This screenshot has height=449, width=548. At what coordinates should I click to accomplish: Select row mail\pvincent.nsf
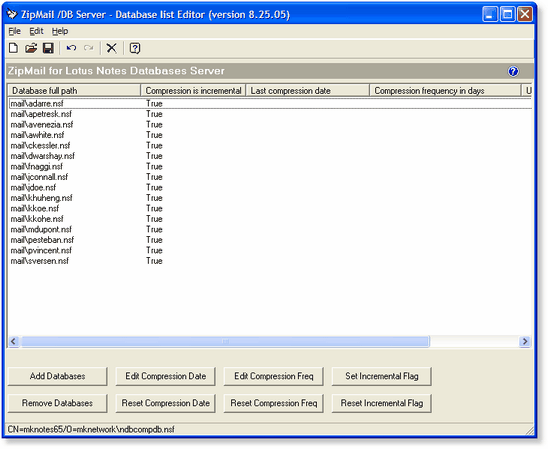pyautogui.click(x=270, y=250)
